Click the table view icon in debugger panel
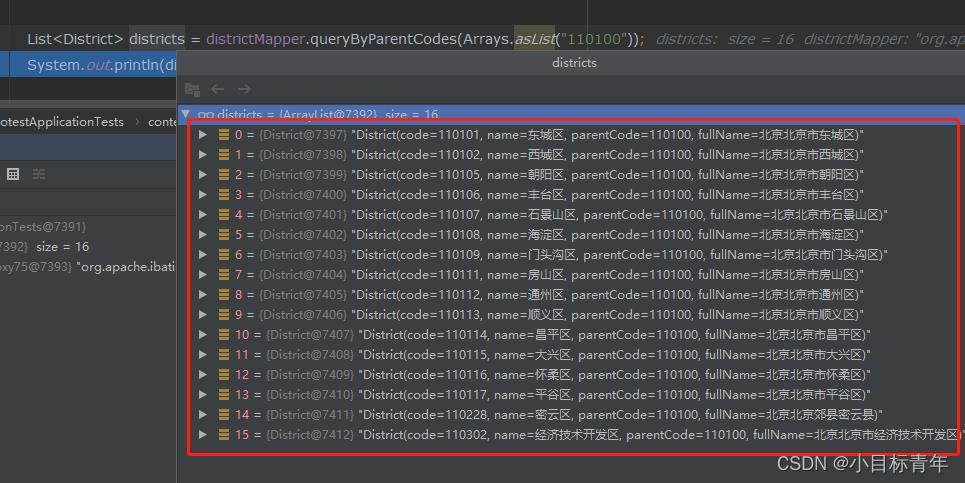The width and height of the screenshot is (965, 483). [13, 174]
